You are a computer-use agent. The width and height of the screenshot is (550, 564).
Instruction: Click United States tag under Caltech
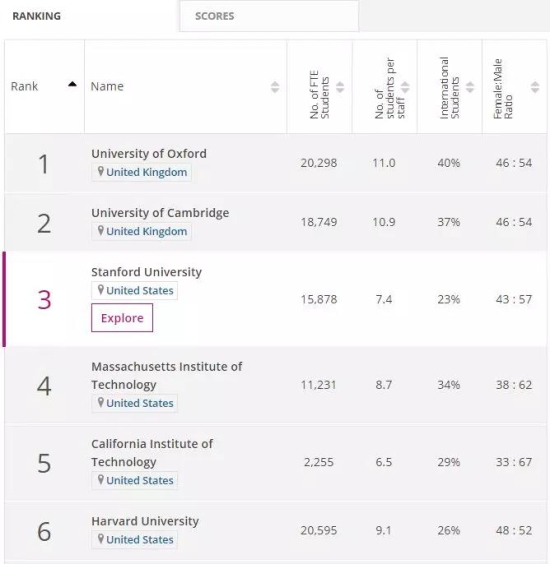(135, 481)
